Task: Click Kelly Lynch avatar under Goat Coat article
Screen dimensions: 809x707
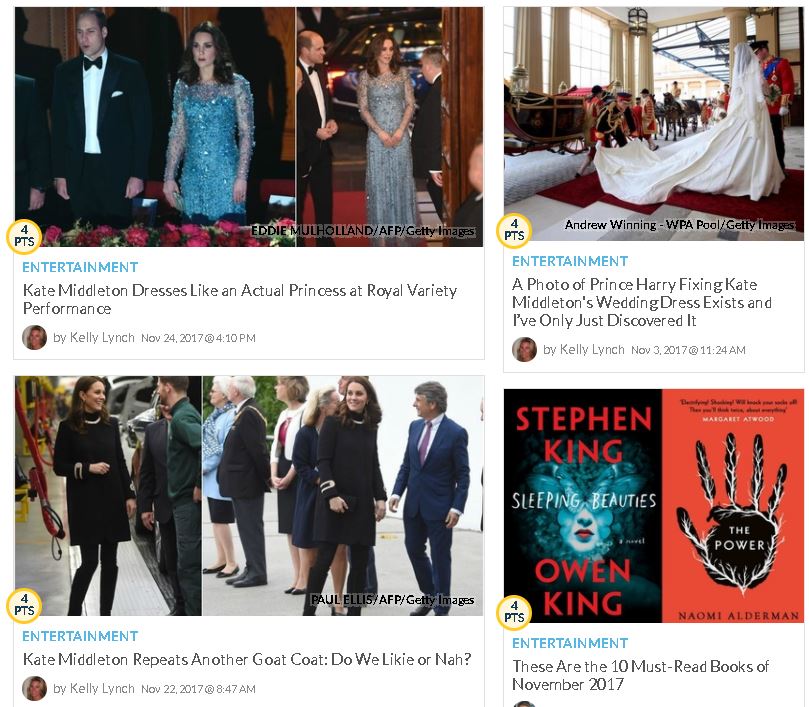Action: click(35, 688)
